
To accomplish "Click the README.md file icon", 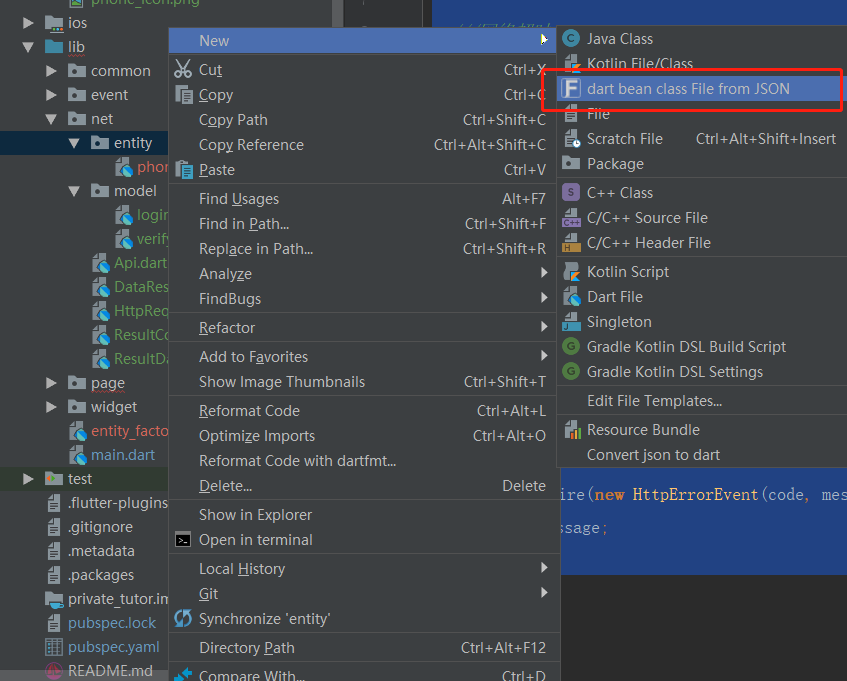I will pyautogui.click(x=53, y=671).
